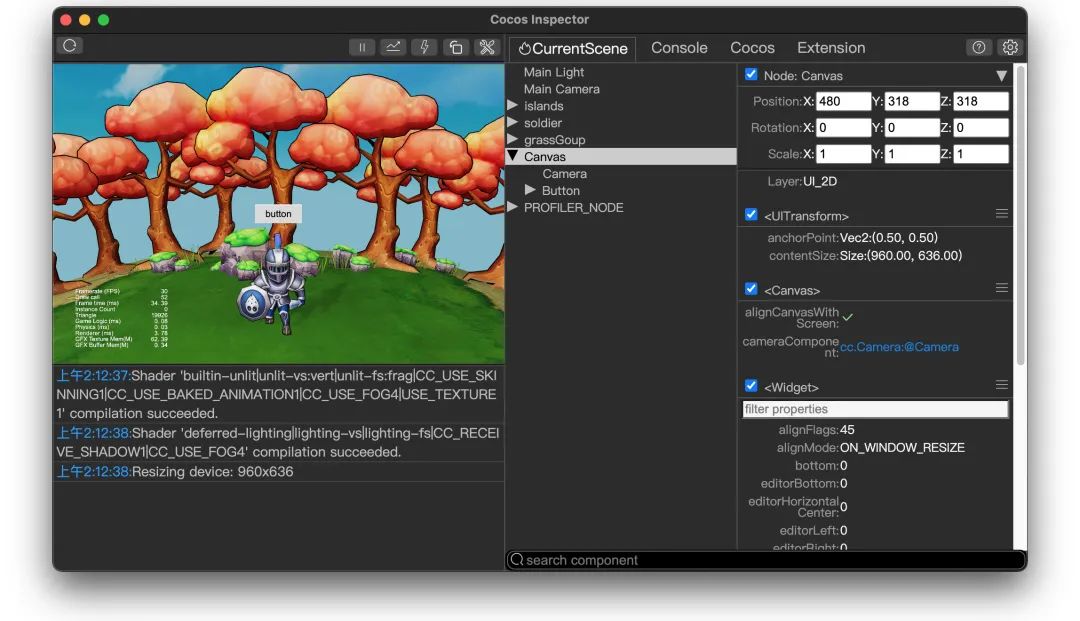Screen dimensions: 1080x621
Task: Click the inspector panel scrollbar
Action: 1021,217
